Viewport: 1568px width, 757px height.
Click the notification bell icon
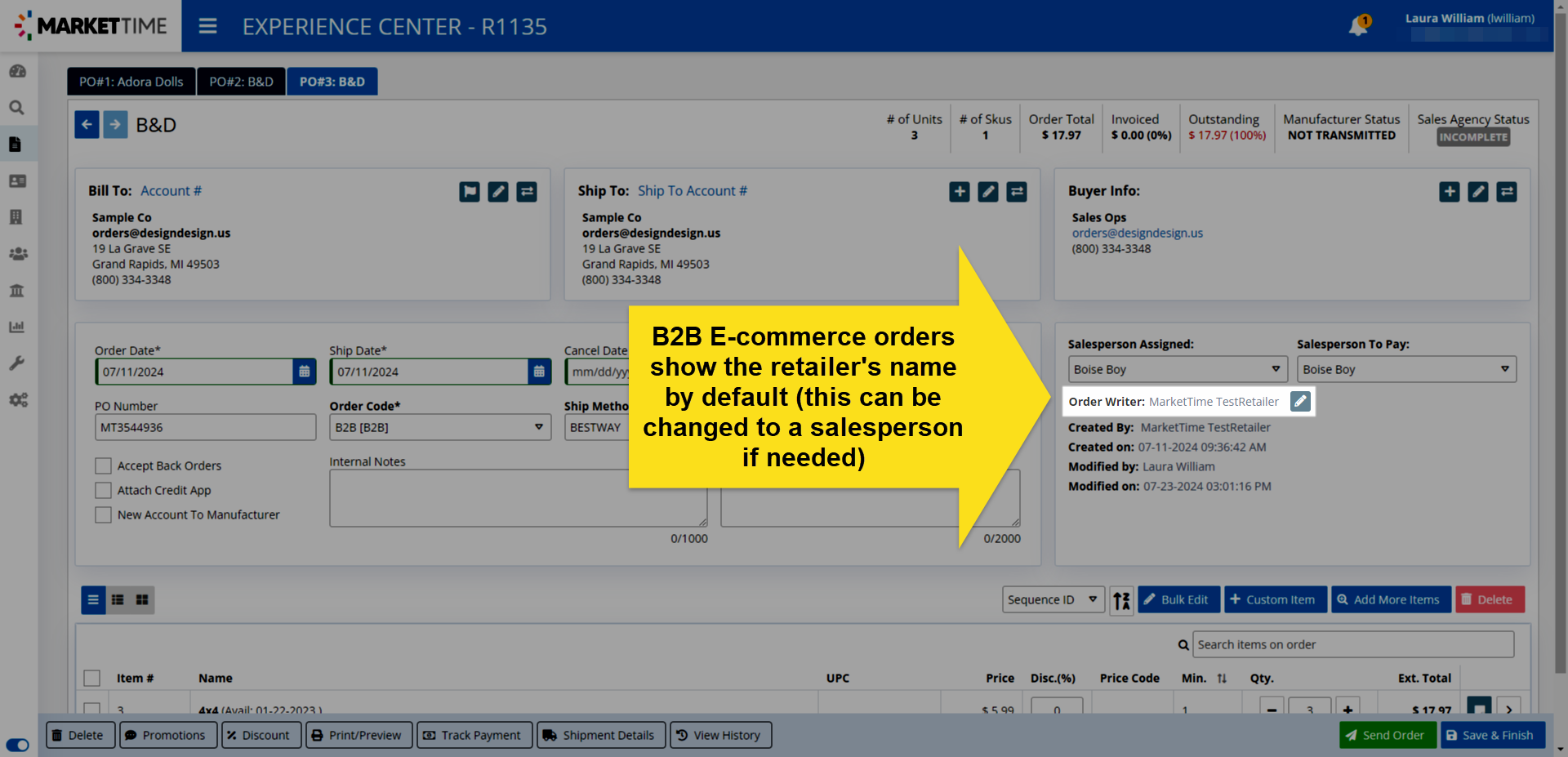(1358, 26)
